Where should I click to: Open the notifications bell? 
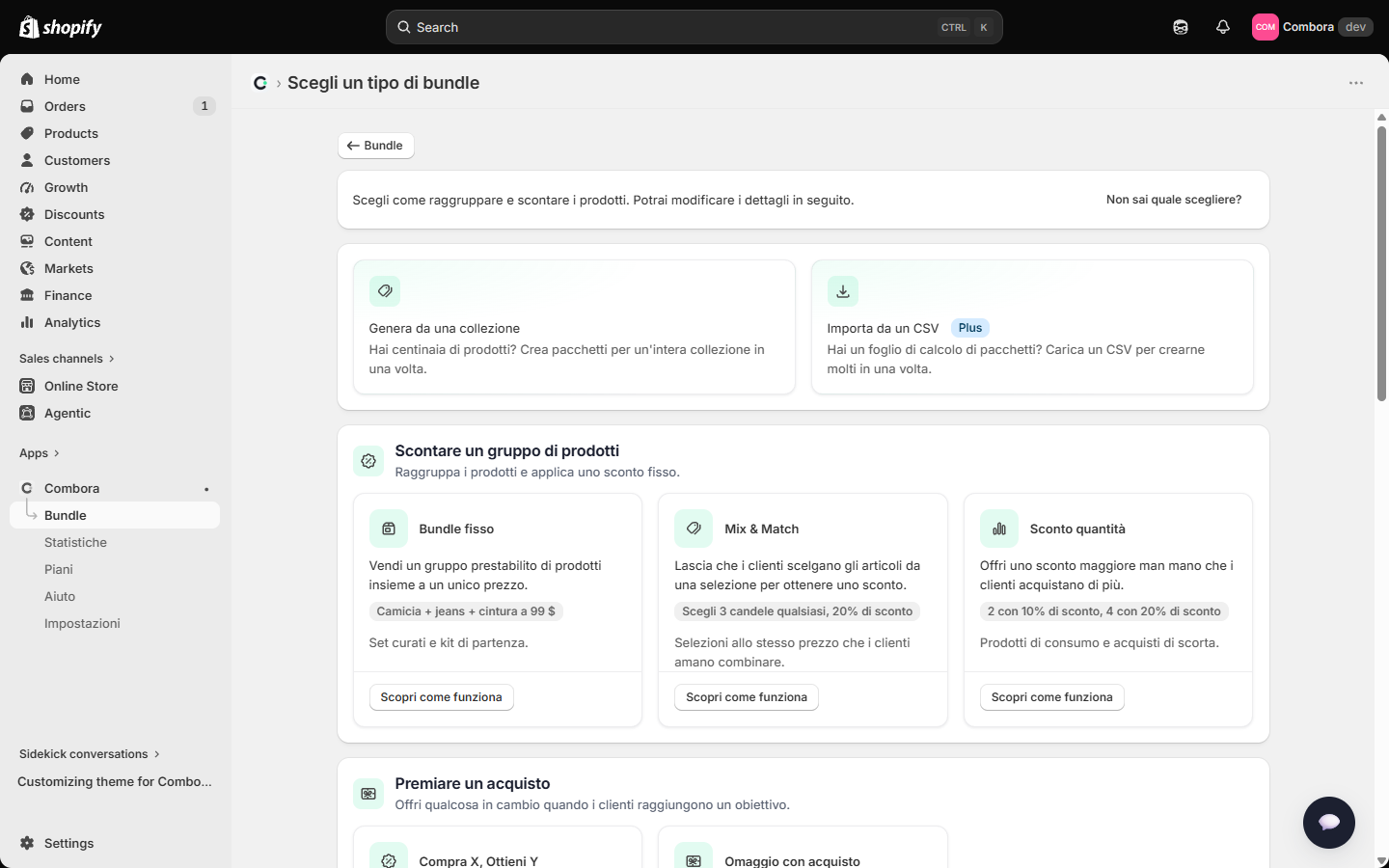point(1223,27)
